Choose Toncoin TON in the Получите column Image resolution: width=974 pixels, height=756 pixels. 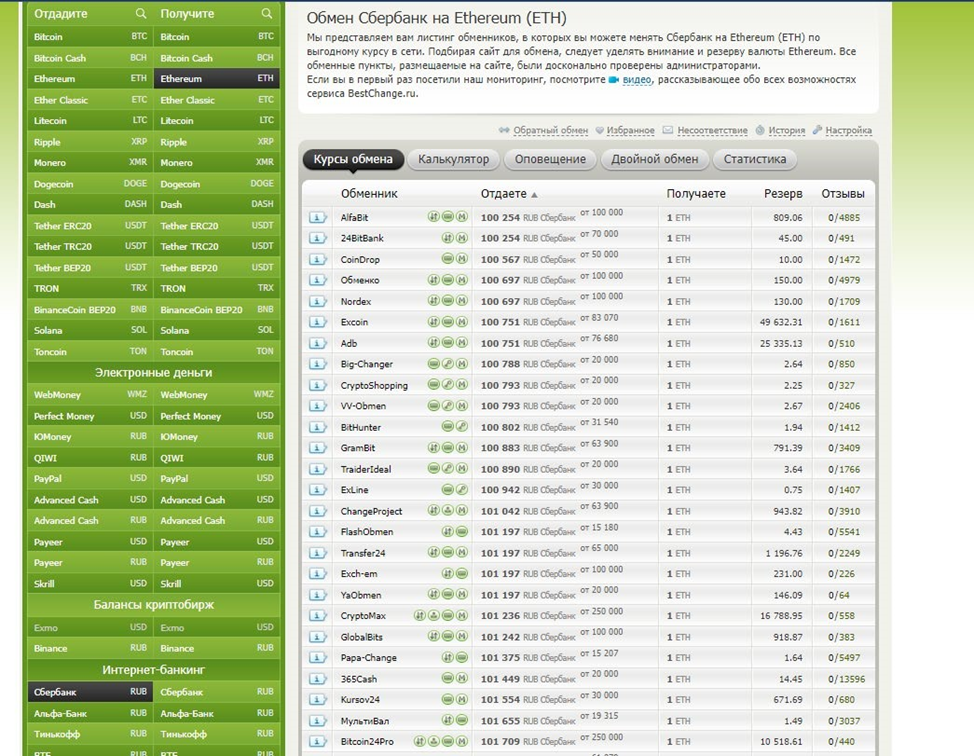[x=217, y=352]
